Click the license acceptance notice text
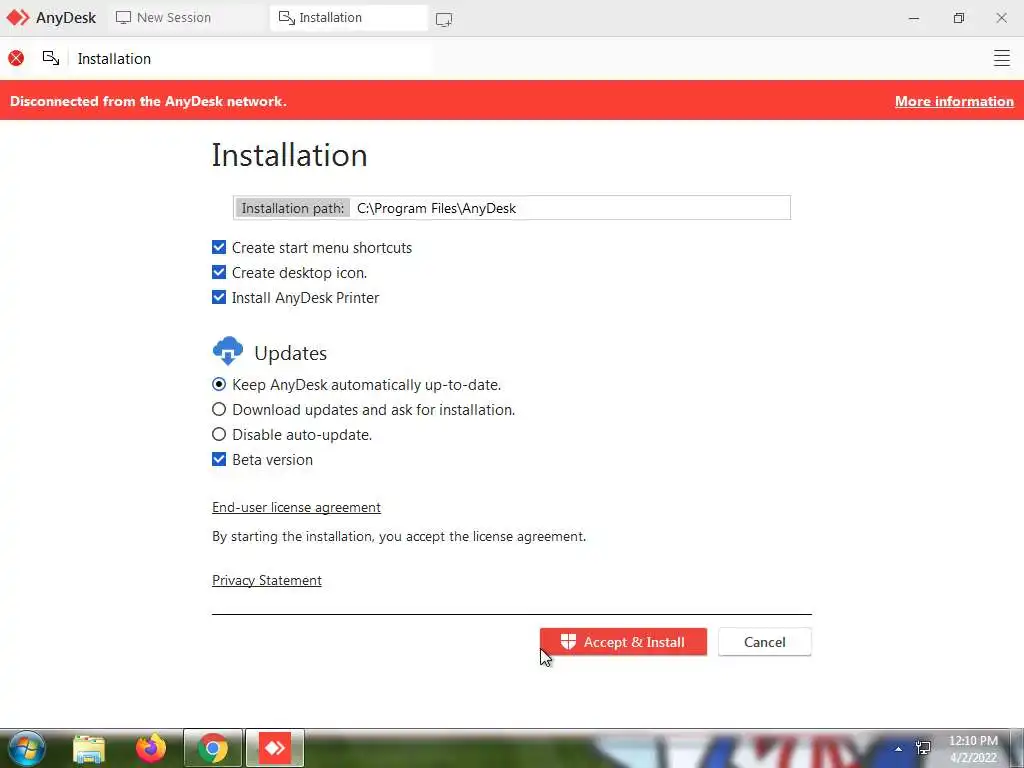Image resolution: width=1024 pixels, height=768 pixels. (399, 536)
